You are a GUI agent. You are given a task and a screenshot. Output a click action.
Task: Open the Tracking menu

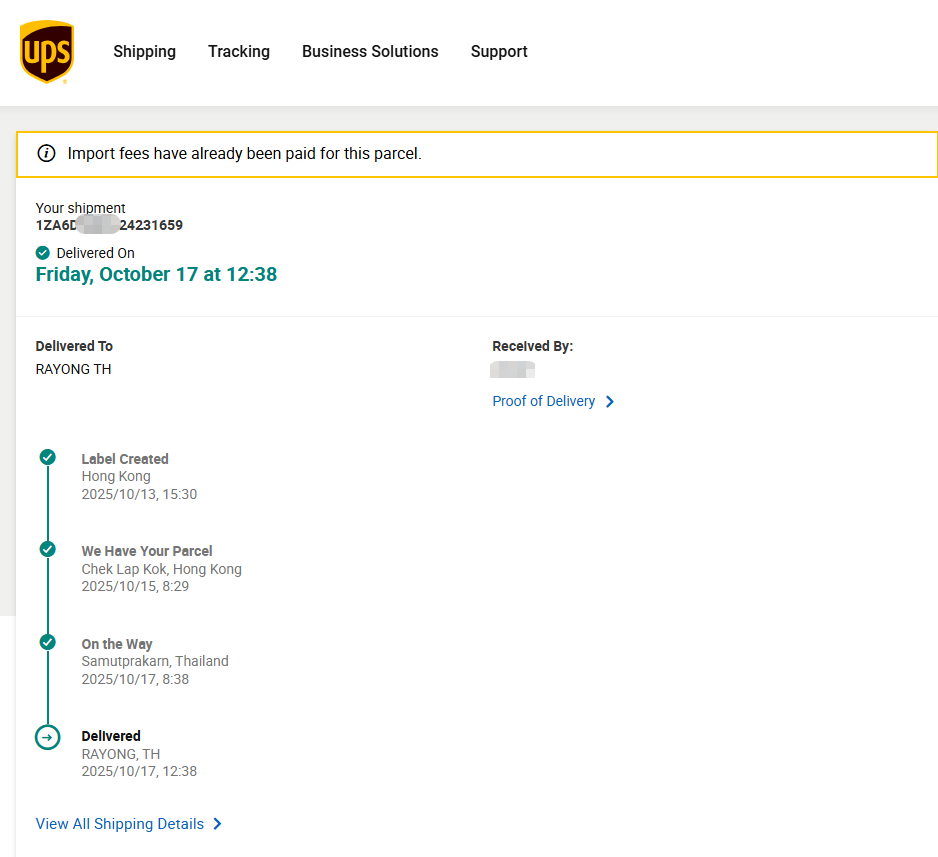(239, 52)
